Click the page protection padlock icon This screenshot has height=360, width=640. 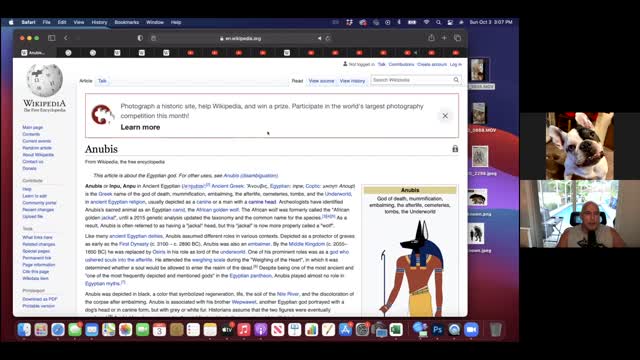point(455,149)
